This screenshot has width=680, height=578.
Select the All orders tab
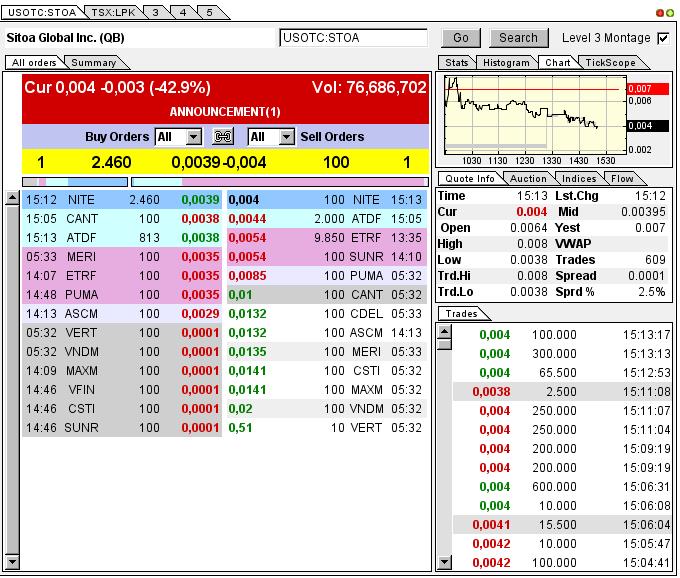34,62
